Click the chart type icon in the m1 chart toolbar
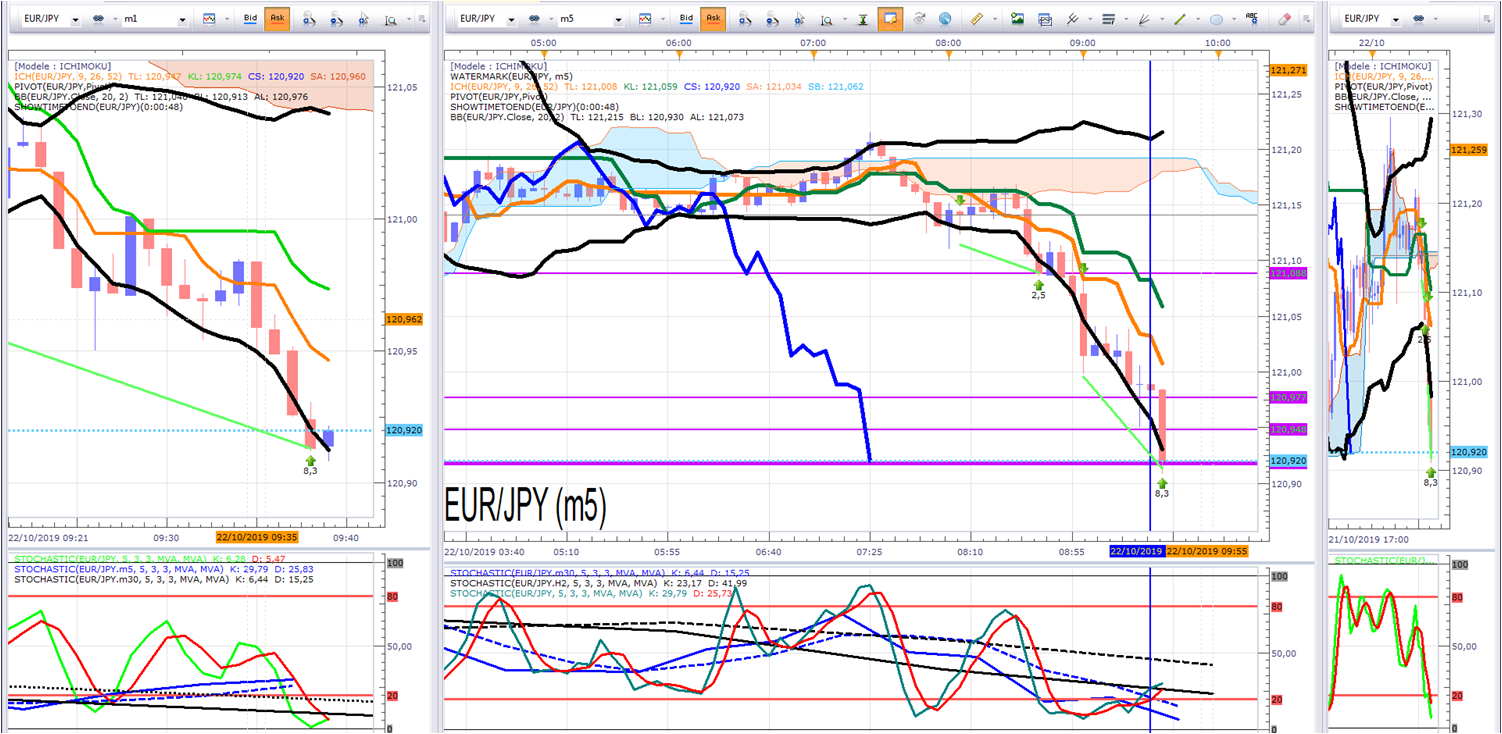The image size is (1502, 734). click(207, 18)
